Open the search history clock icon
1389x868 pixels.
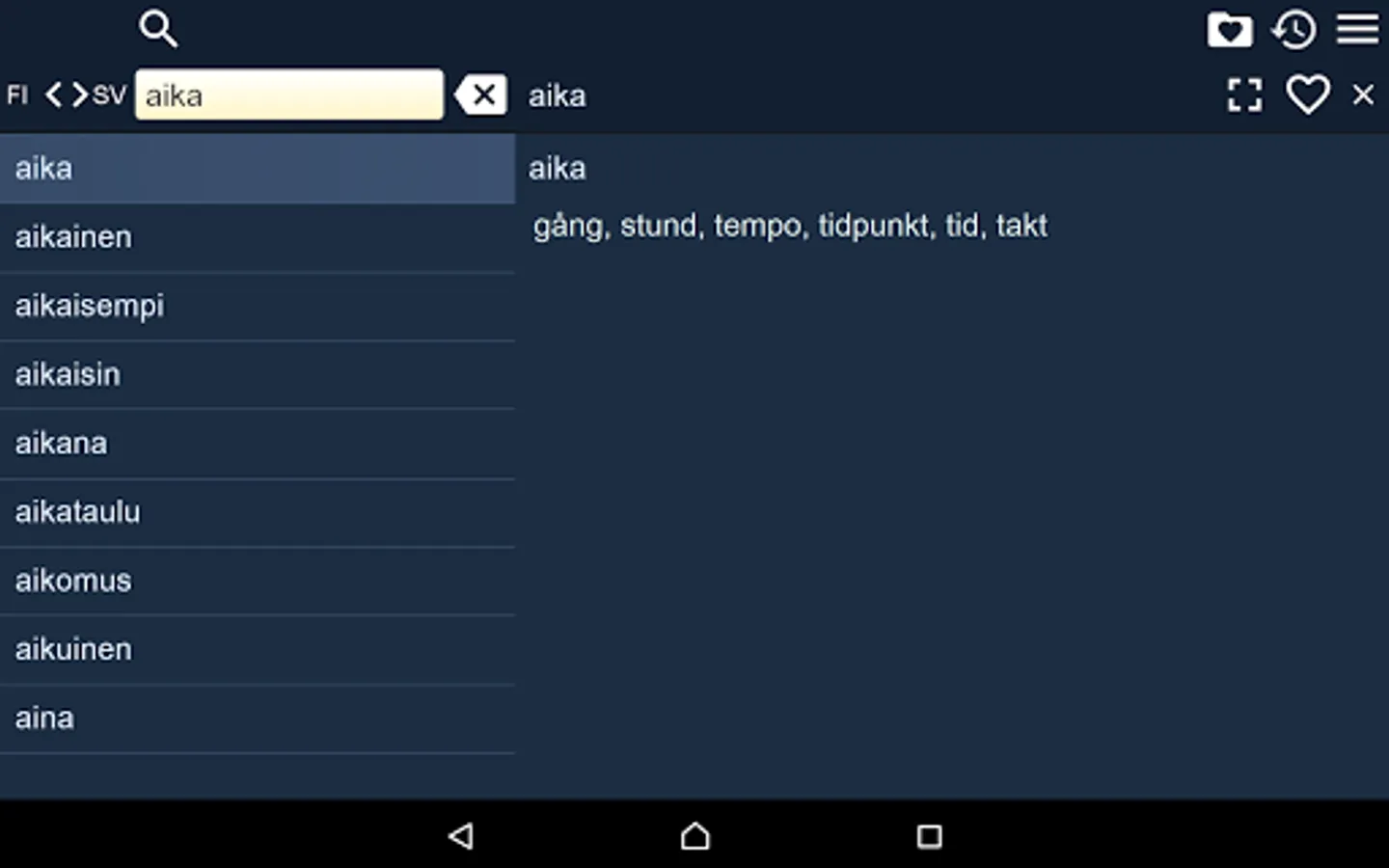coord(1294,30)
